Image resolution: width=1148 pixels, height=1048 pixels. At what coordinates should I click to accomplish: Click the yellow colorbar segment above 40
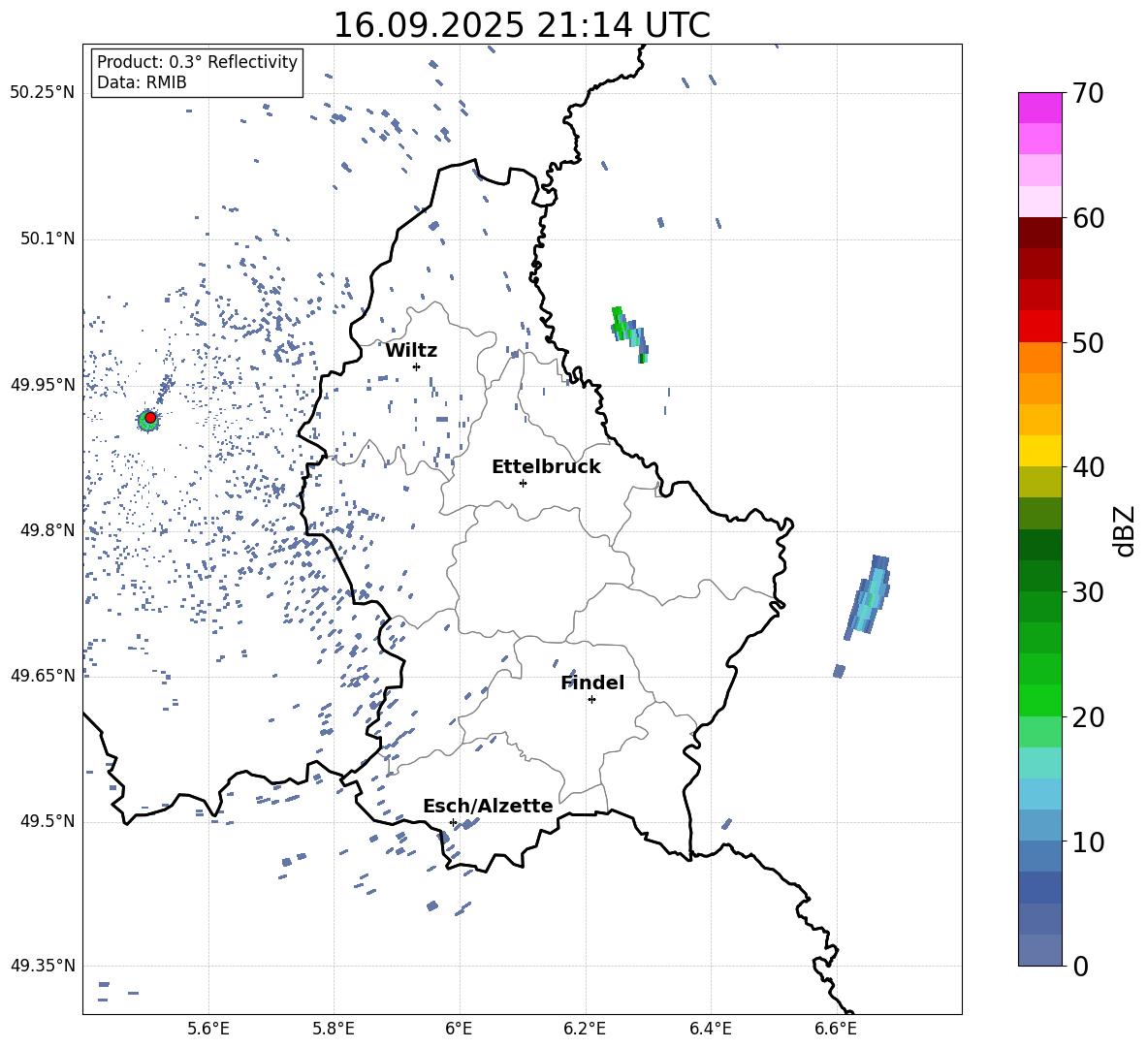(1039, 451)
